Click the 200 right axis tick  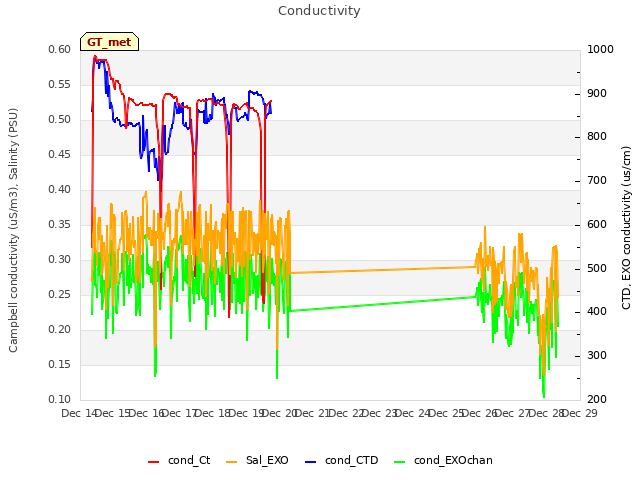point(597,399)
